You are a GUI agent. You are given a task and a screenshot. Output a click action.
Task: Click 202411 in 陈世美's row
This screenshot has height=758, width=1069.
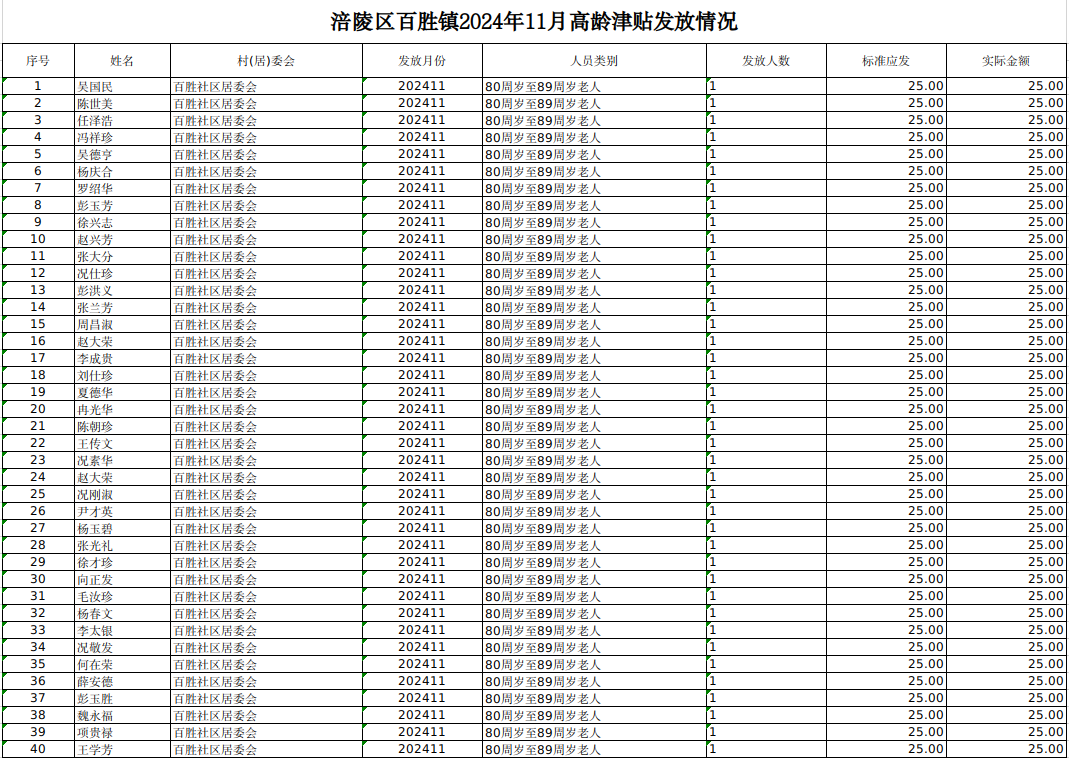pos(422,103)
